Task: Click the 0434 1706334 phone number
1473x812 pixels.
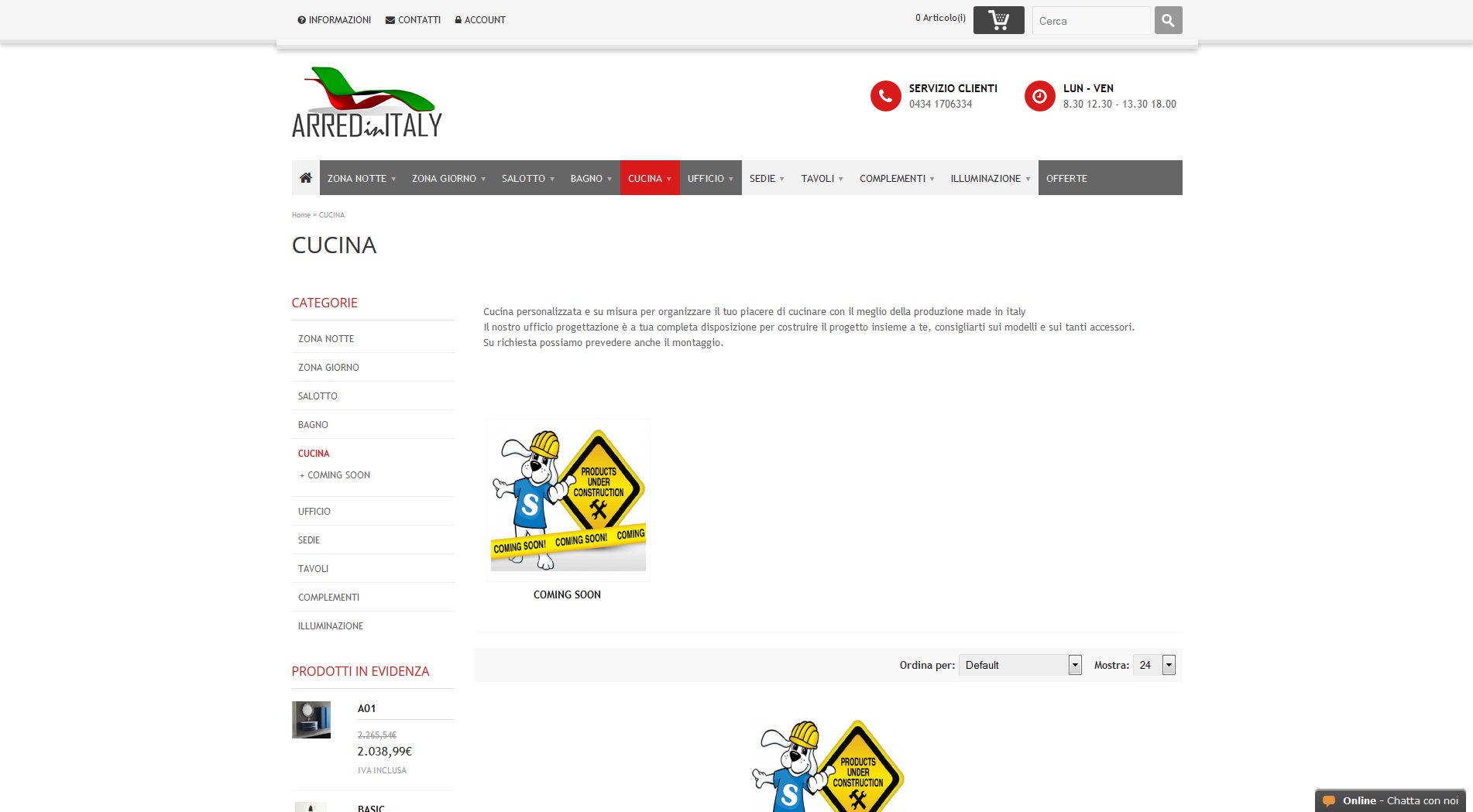Action: coord(940,104)
